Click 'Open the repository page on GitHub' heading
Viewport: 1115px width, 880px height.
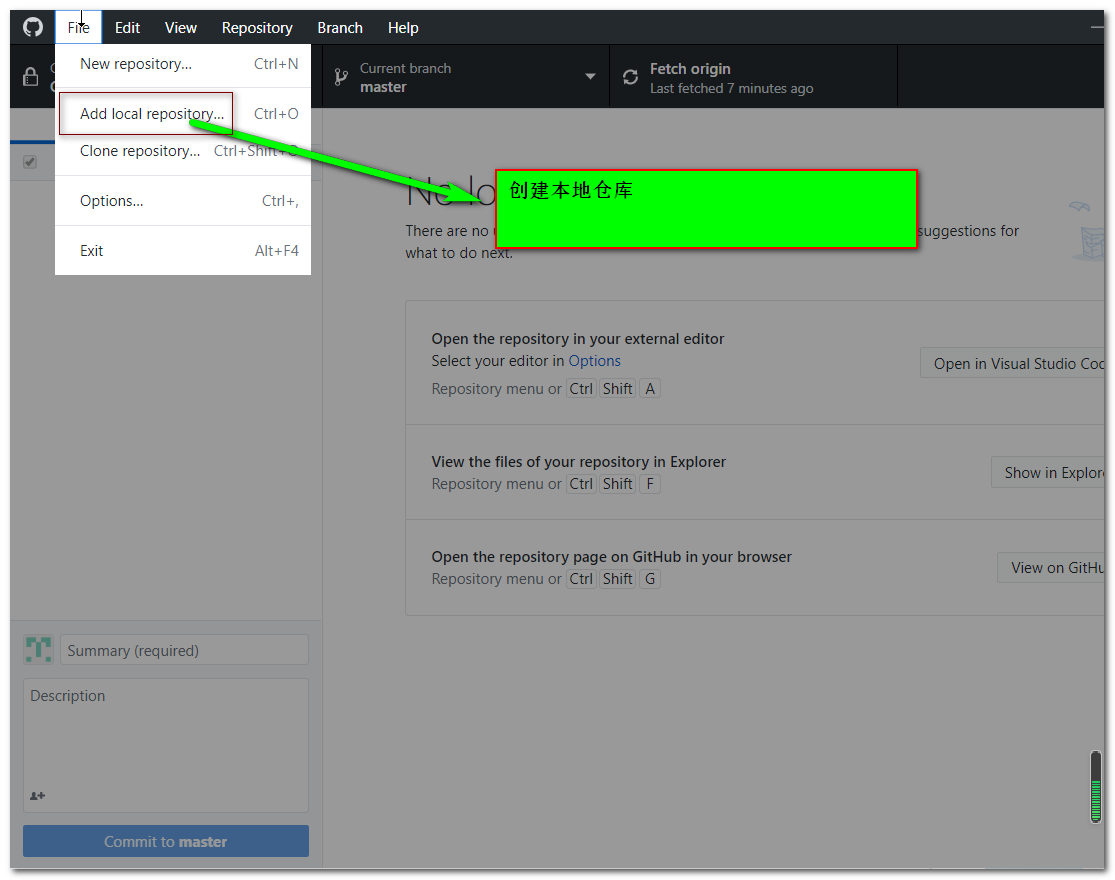(x=611, y=557)
